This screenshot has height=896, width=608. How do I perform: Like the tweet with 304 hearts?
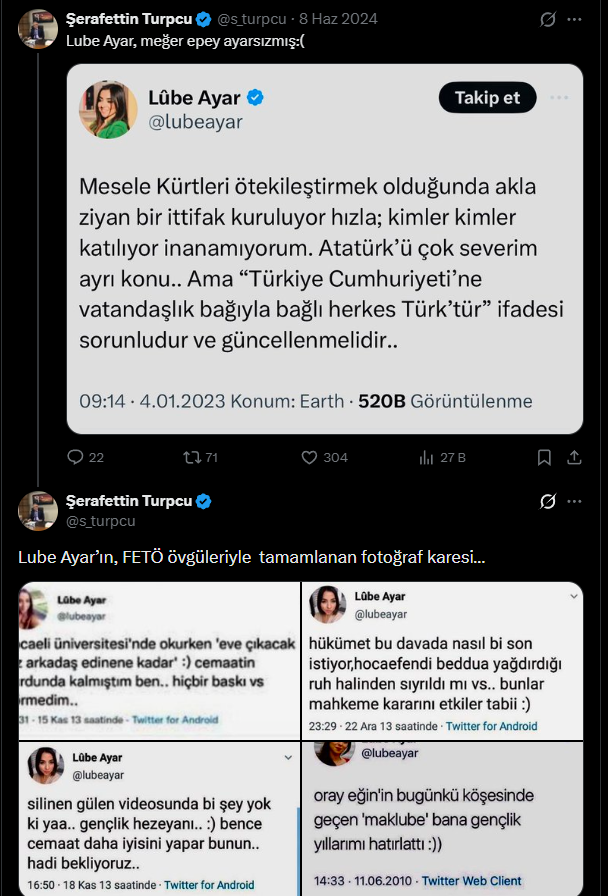[x=309, y=457]
